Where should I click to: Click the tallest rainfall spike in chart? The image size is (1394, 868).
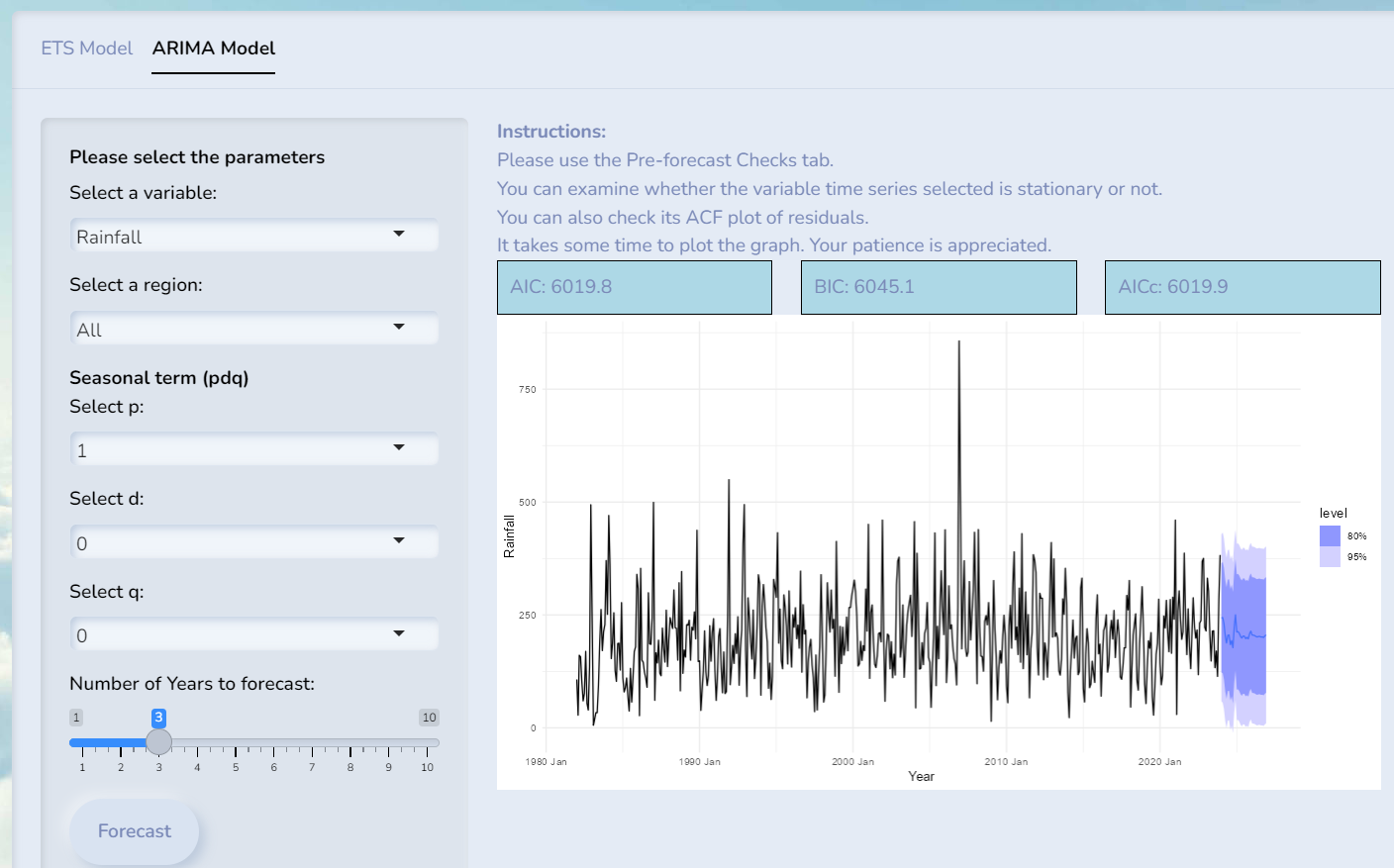coord(958,346)
